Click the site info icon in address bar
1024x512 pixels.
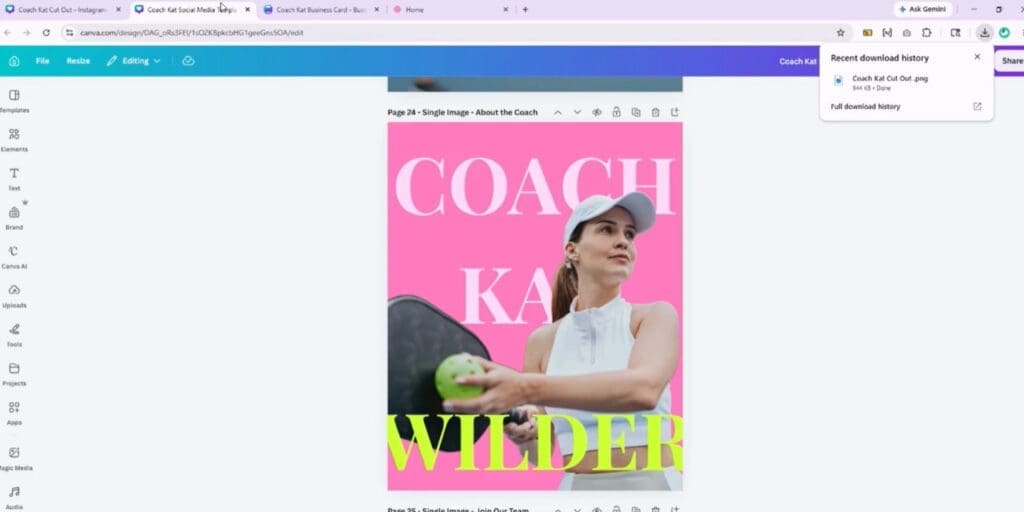click(69, 33)
